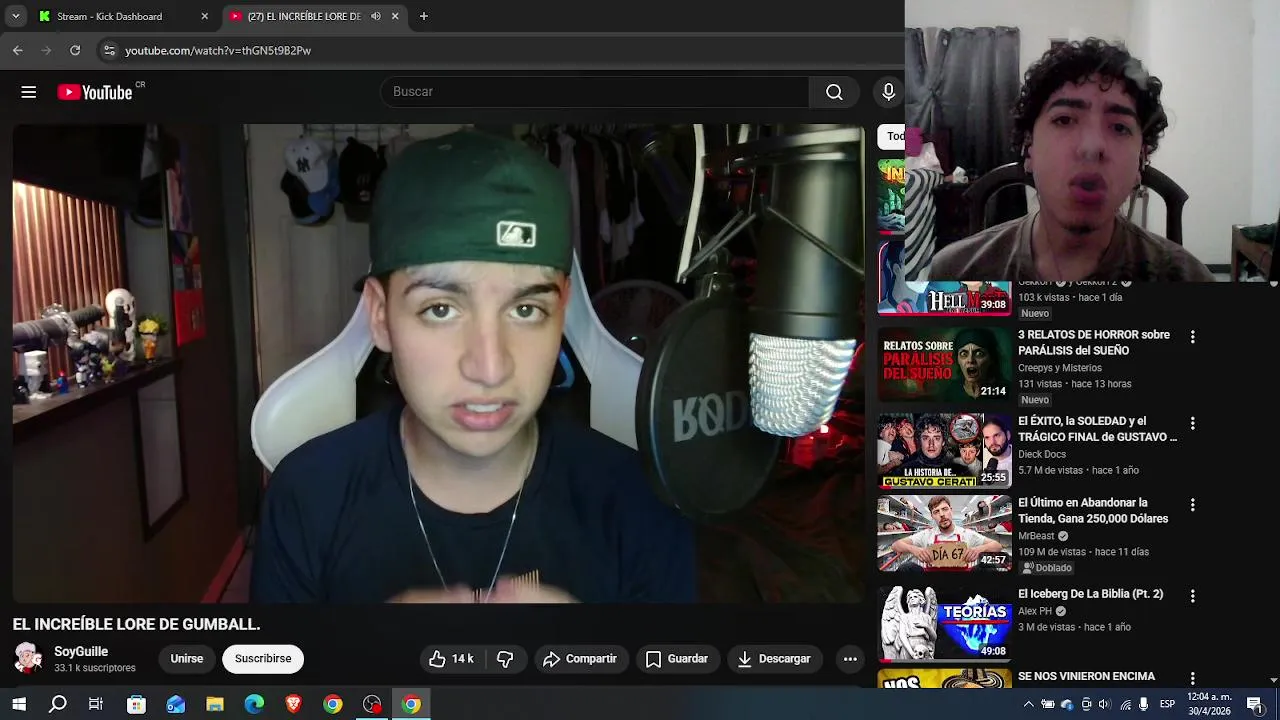Launch Microsoft Store from taskbar
The height and width of the screenshot is (720, 1280).
pyautogui.click(x=136, y=704)
